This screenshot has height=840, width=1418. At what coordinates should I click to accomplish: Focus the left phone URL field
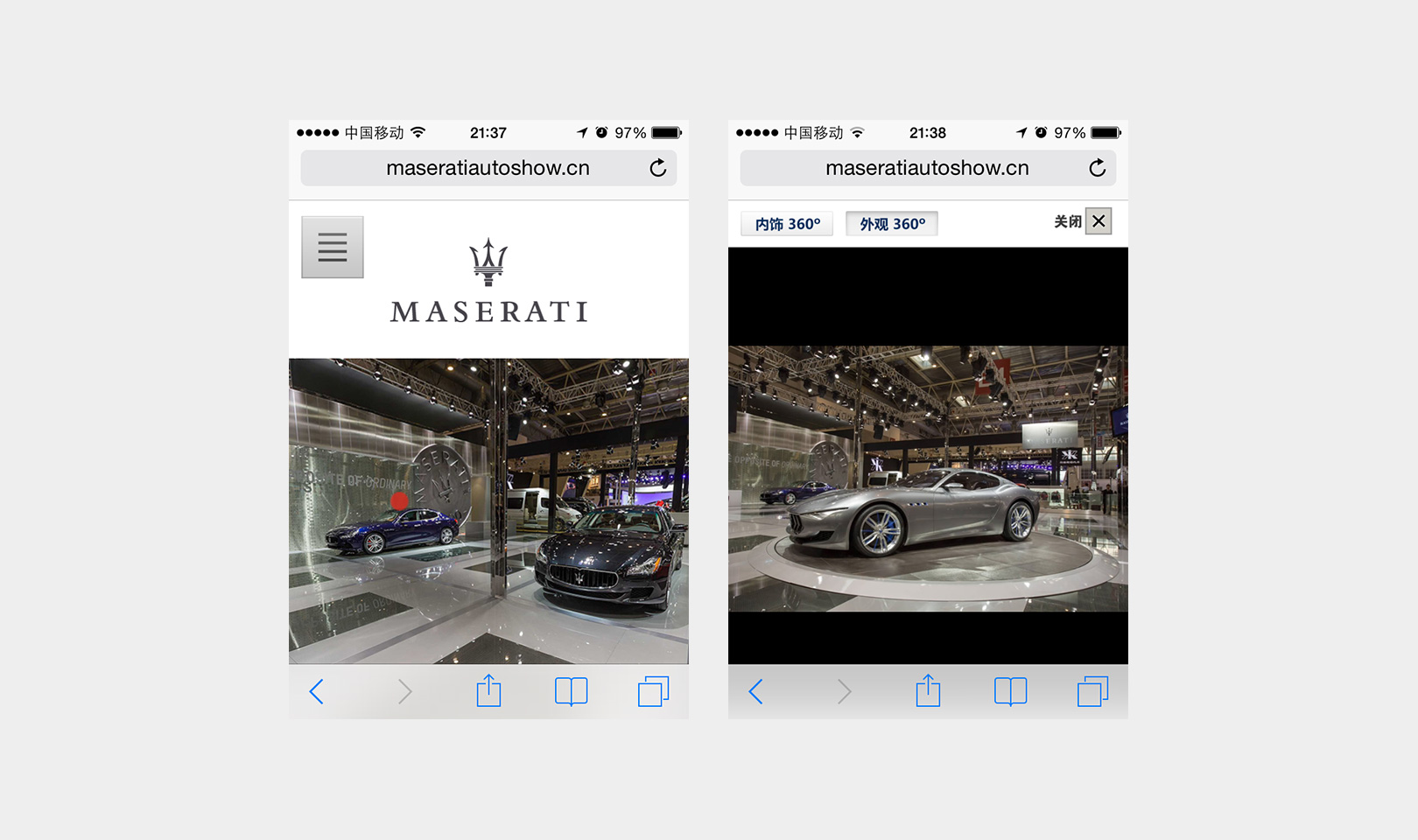488,168
